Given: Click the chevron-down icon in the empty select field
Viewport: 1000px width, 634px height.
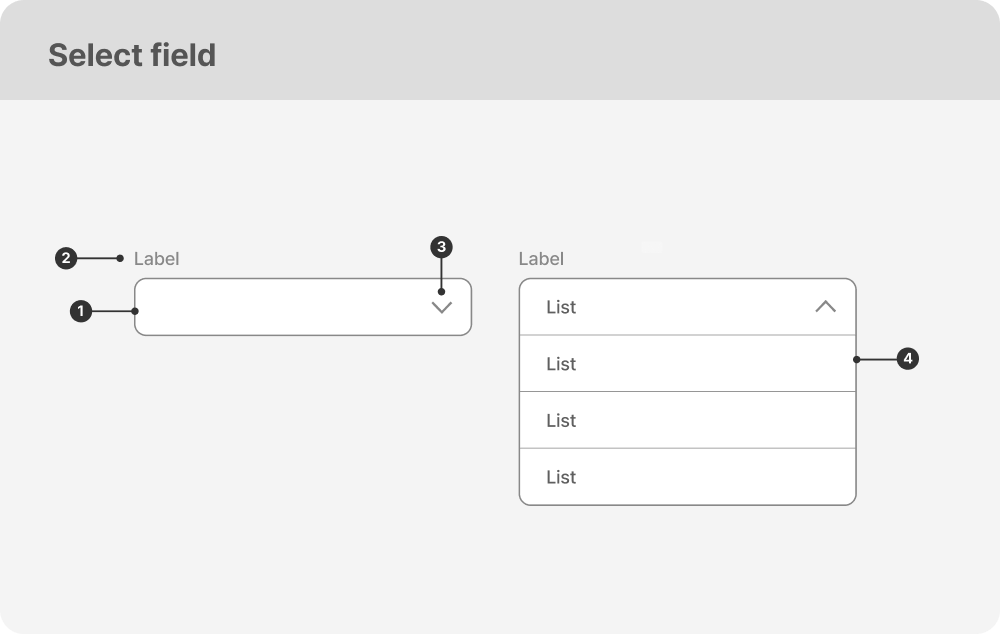Looking at the screenshot, I should pyautogui.click(x=442, y=308).
